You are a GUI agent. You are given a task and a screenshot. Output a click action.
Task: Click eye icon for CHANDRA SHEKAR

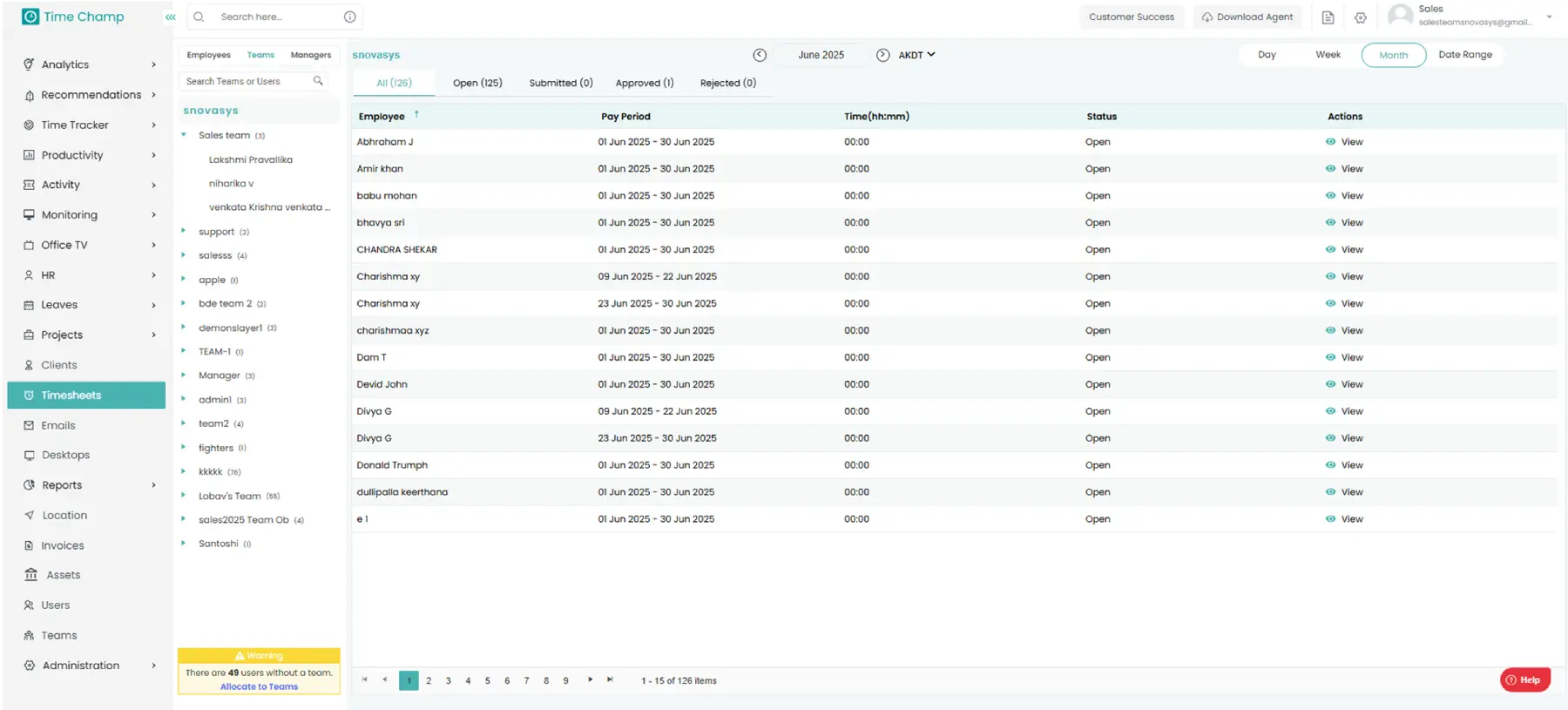pos(1330,250)
